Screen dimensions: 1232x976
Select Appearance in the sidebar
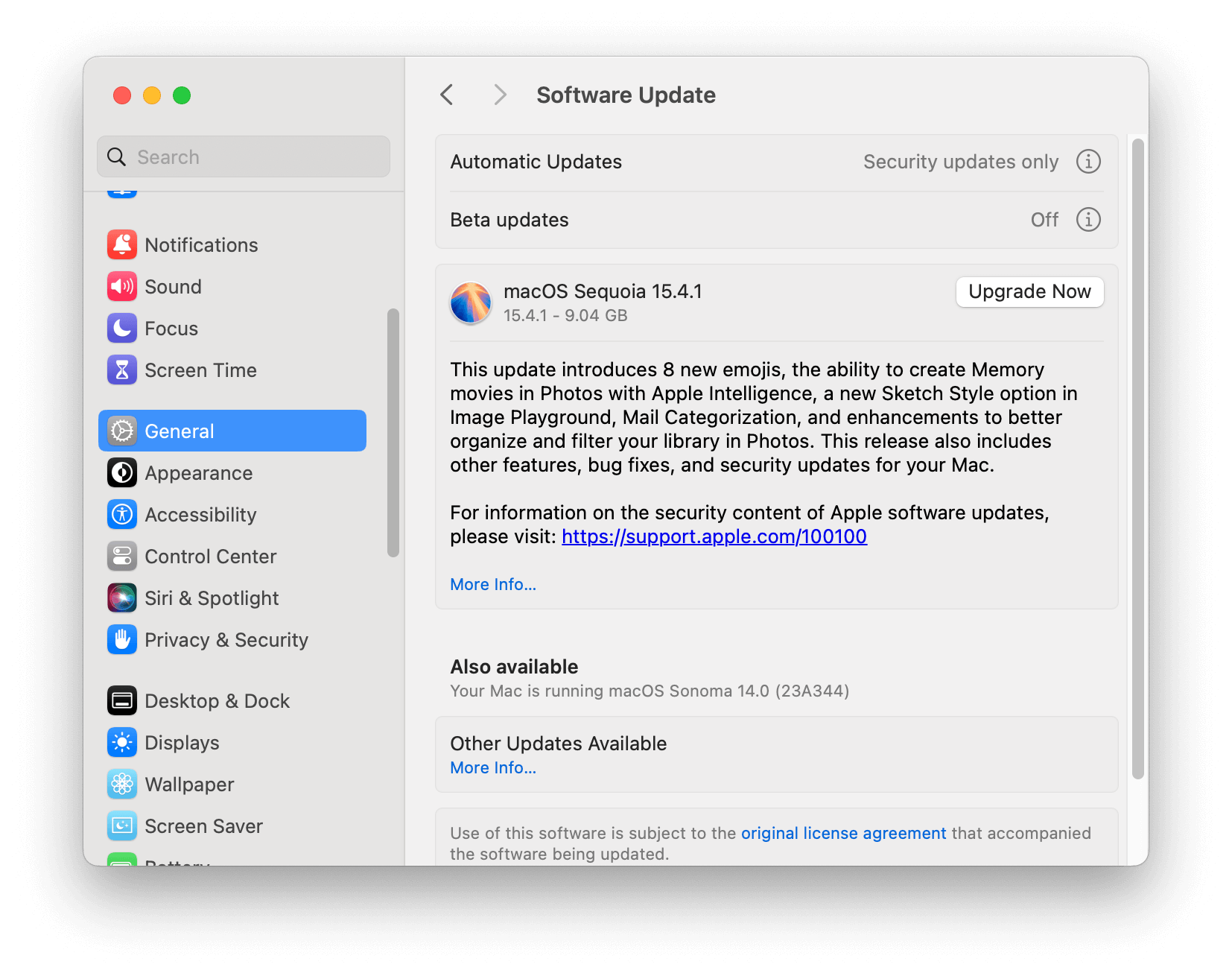(x=232, y=472)
